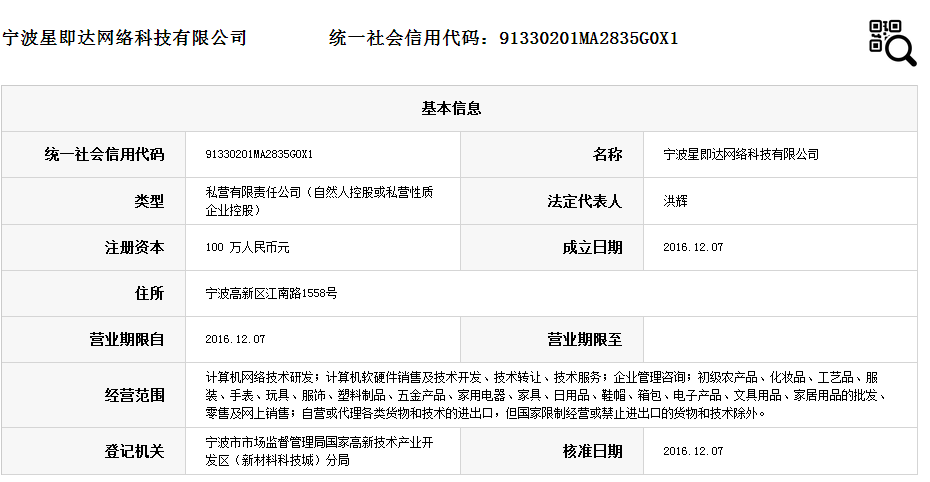
Task: Select the 私营有限责任公司 type value
Action: click(320, 202)
